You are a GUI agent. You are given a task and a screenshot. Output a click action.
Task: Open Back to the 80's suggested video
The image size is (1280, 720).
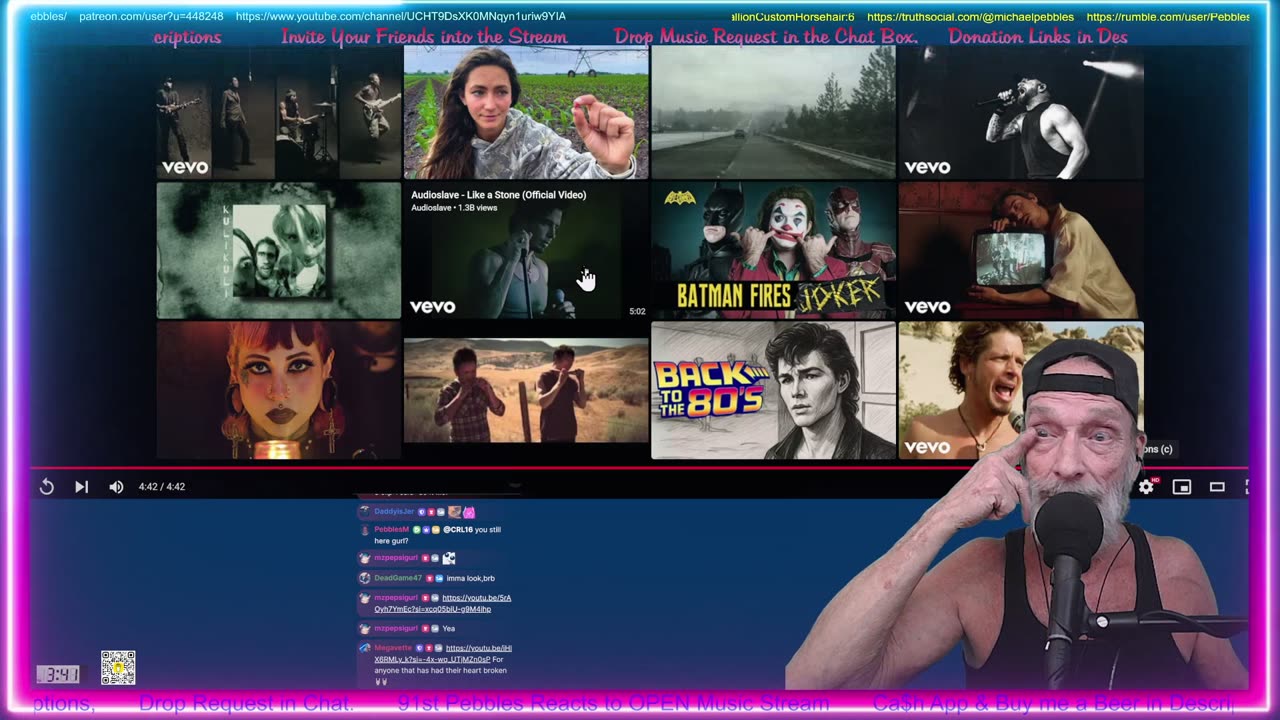774,390
